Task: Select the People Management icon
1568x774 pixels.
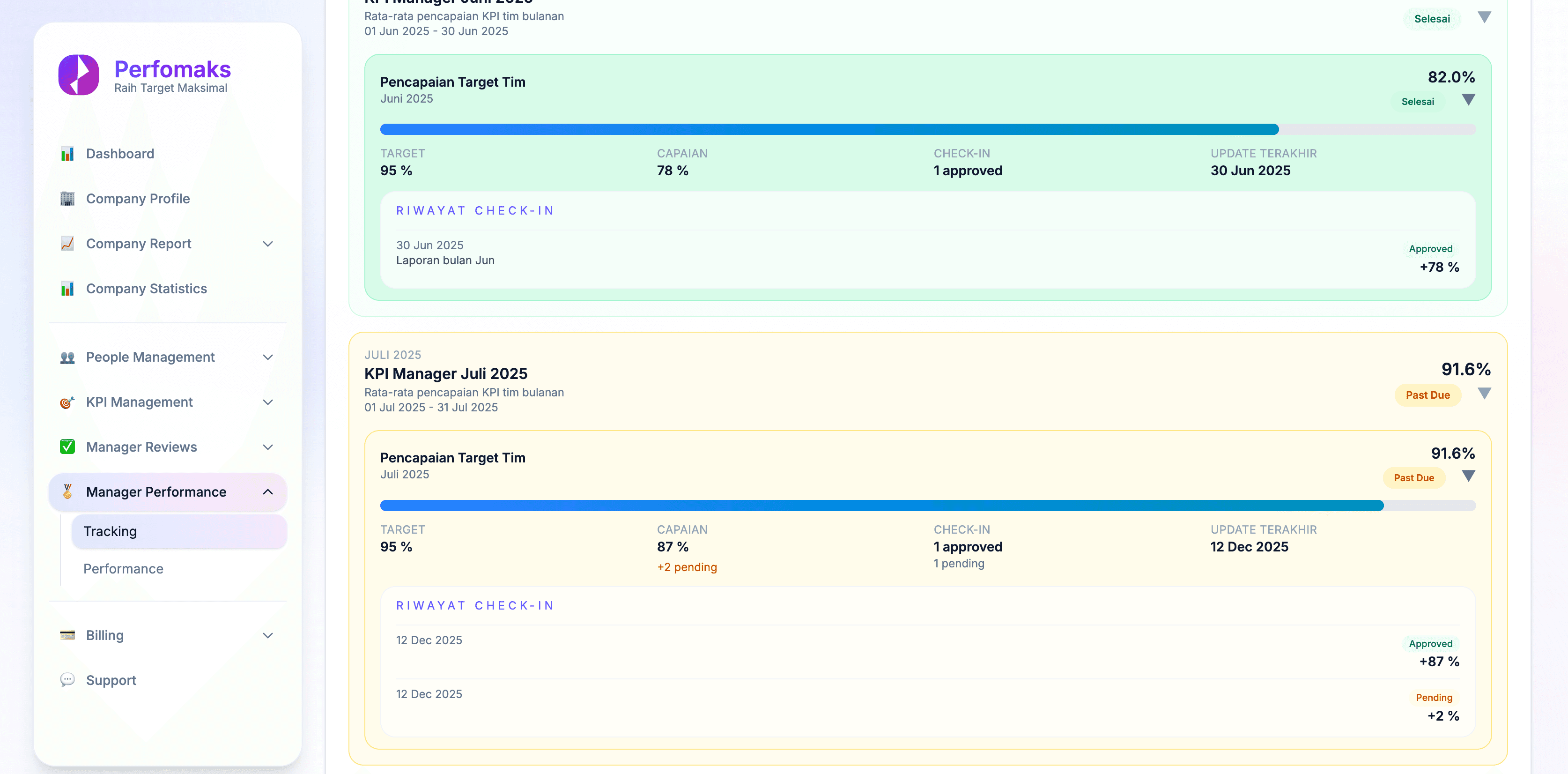Action: pyautogui.click(x=67, y=357)
